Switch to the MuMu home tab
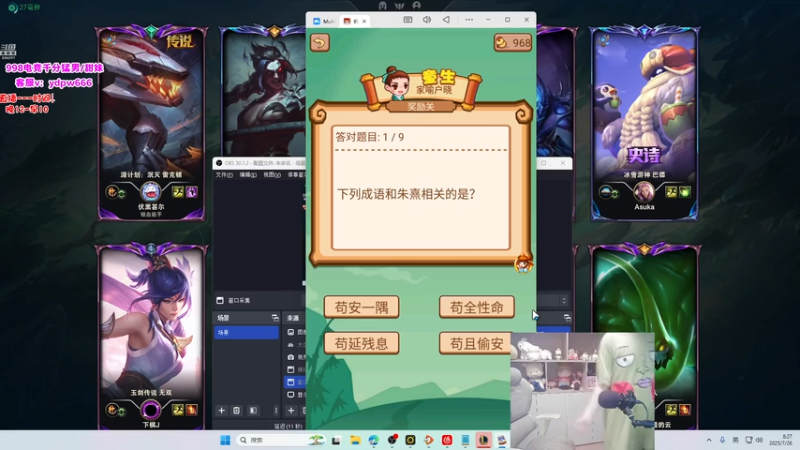The height and width of the screenshot is (450, 800). click(x=324, y=21)
